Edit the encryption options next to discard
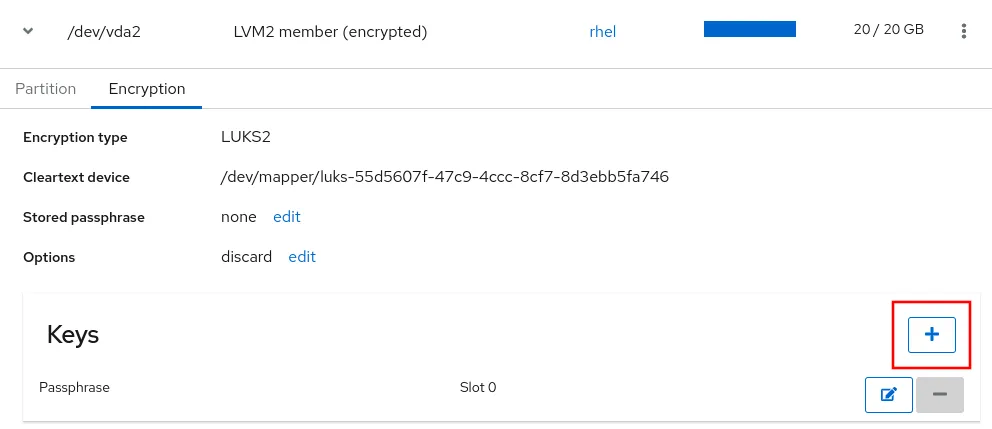 (x=302, y=257)
